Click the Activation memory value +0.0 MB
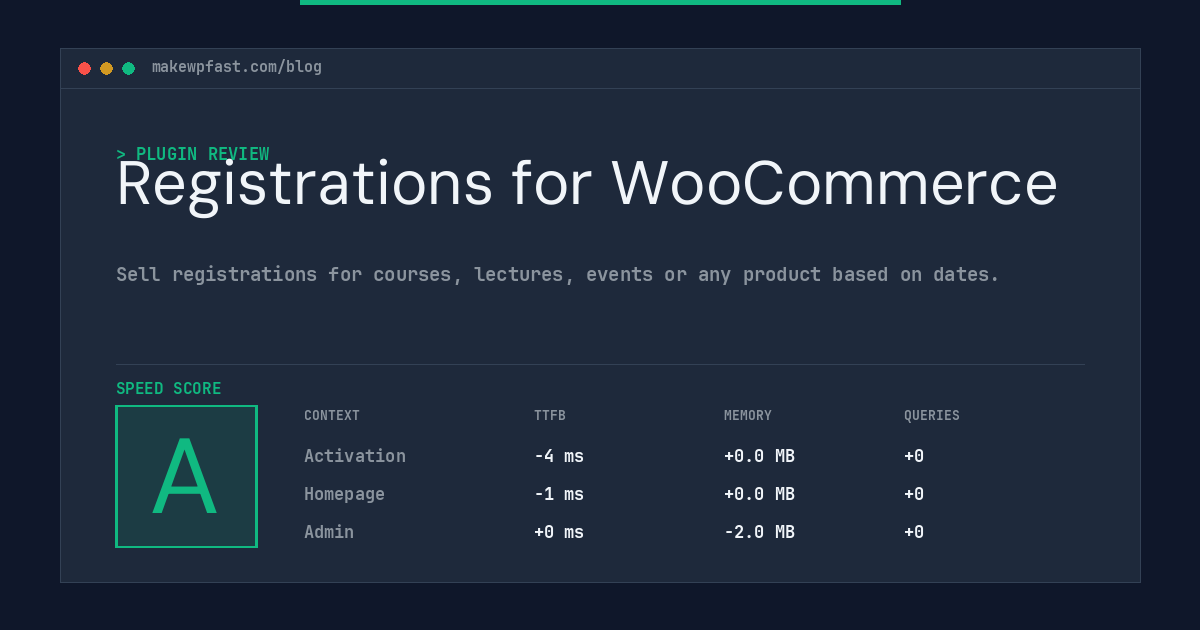The image size is (1200, 630). pos(759,456)
